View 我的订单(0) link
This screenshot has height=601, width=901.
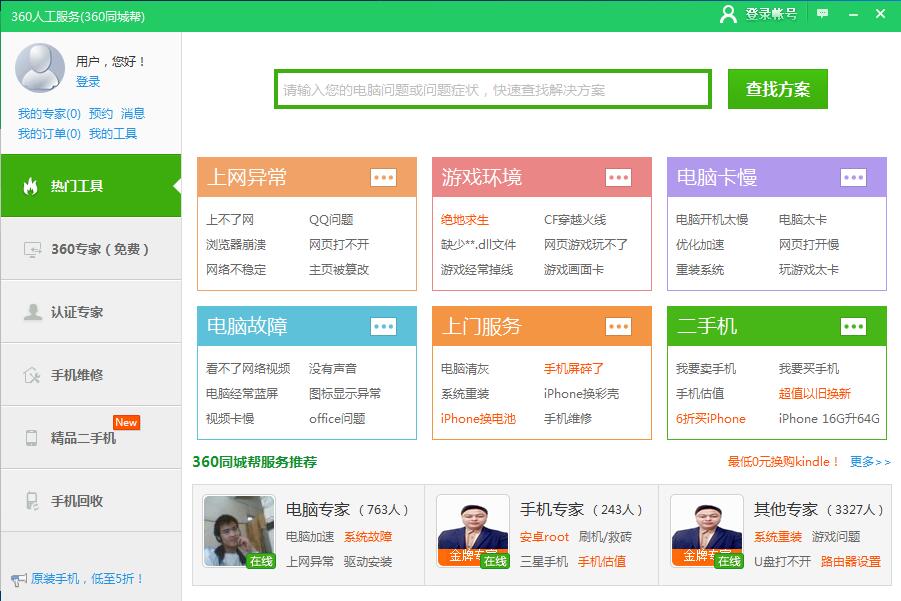coord(49,134)
